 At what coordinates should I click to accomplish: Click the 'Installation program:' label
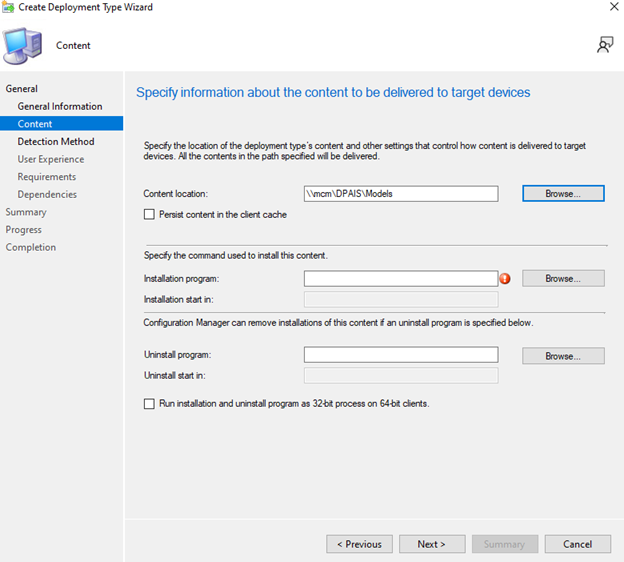tap(181, 279)
